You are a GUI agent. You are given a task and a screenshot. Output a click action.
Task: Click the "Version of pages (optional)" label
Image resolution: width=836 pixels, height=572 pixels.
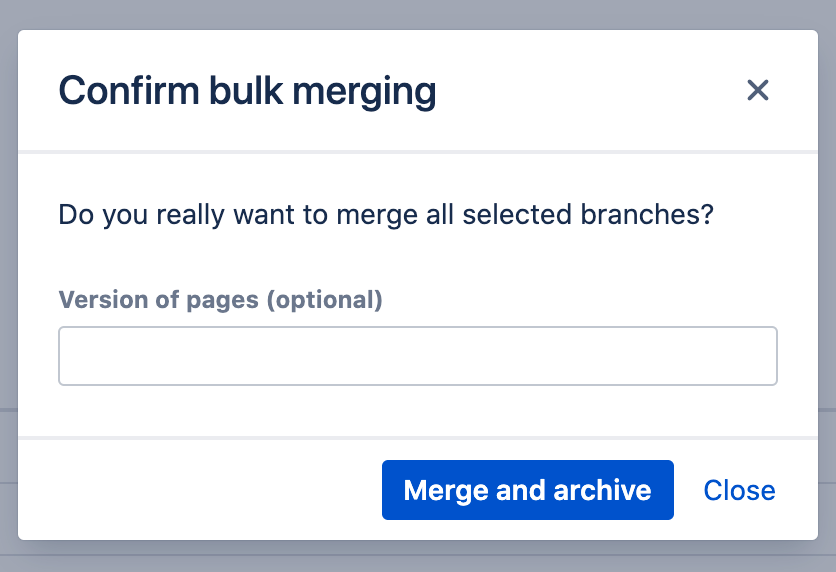tap(220, 300)
